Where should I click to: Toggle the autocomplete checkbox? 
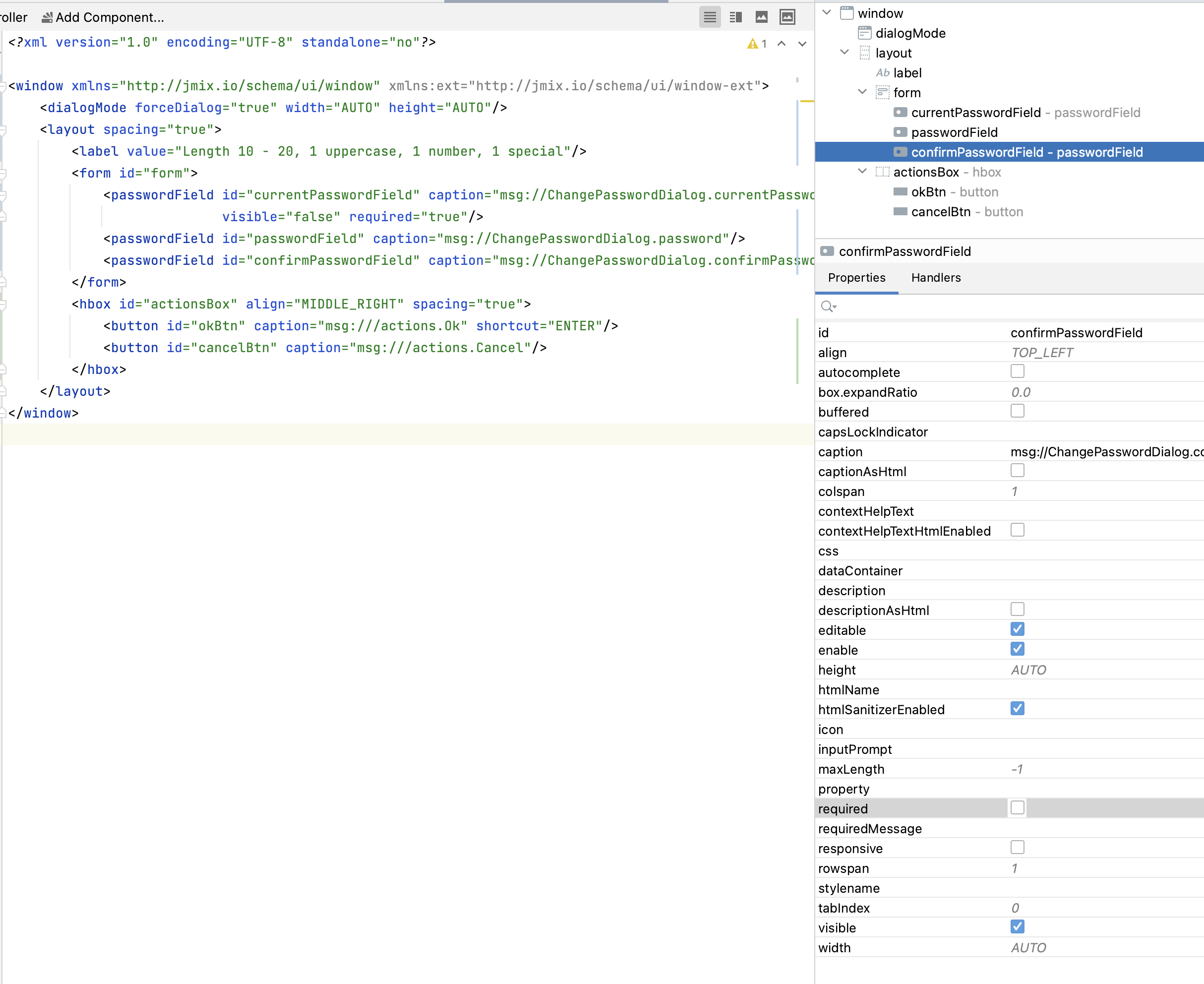(x=1017, y=371)
